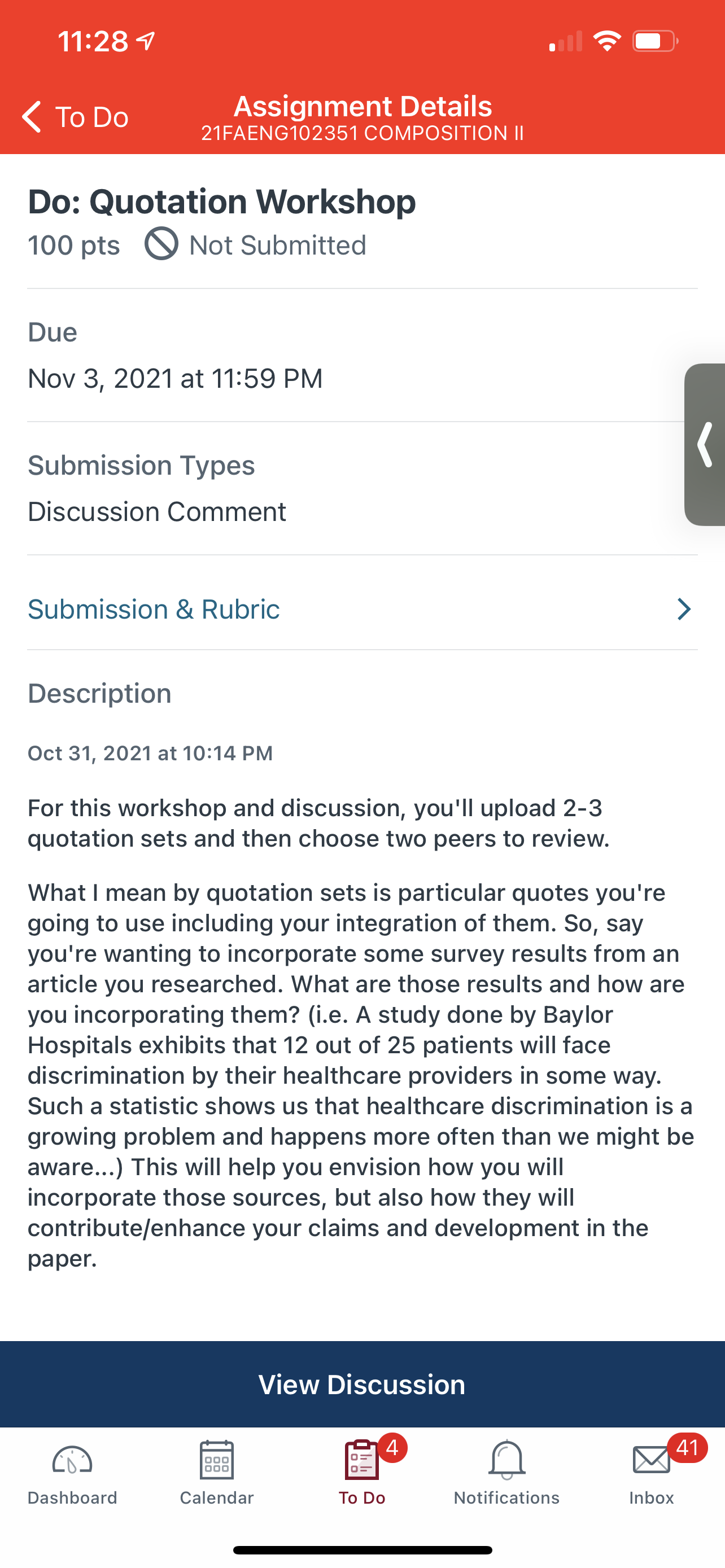Tap the battery indicator in status bar
Image resolution: width=725 pixels, height=1568 pixels.
(x=656, y=41)
